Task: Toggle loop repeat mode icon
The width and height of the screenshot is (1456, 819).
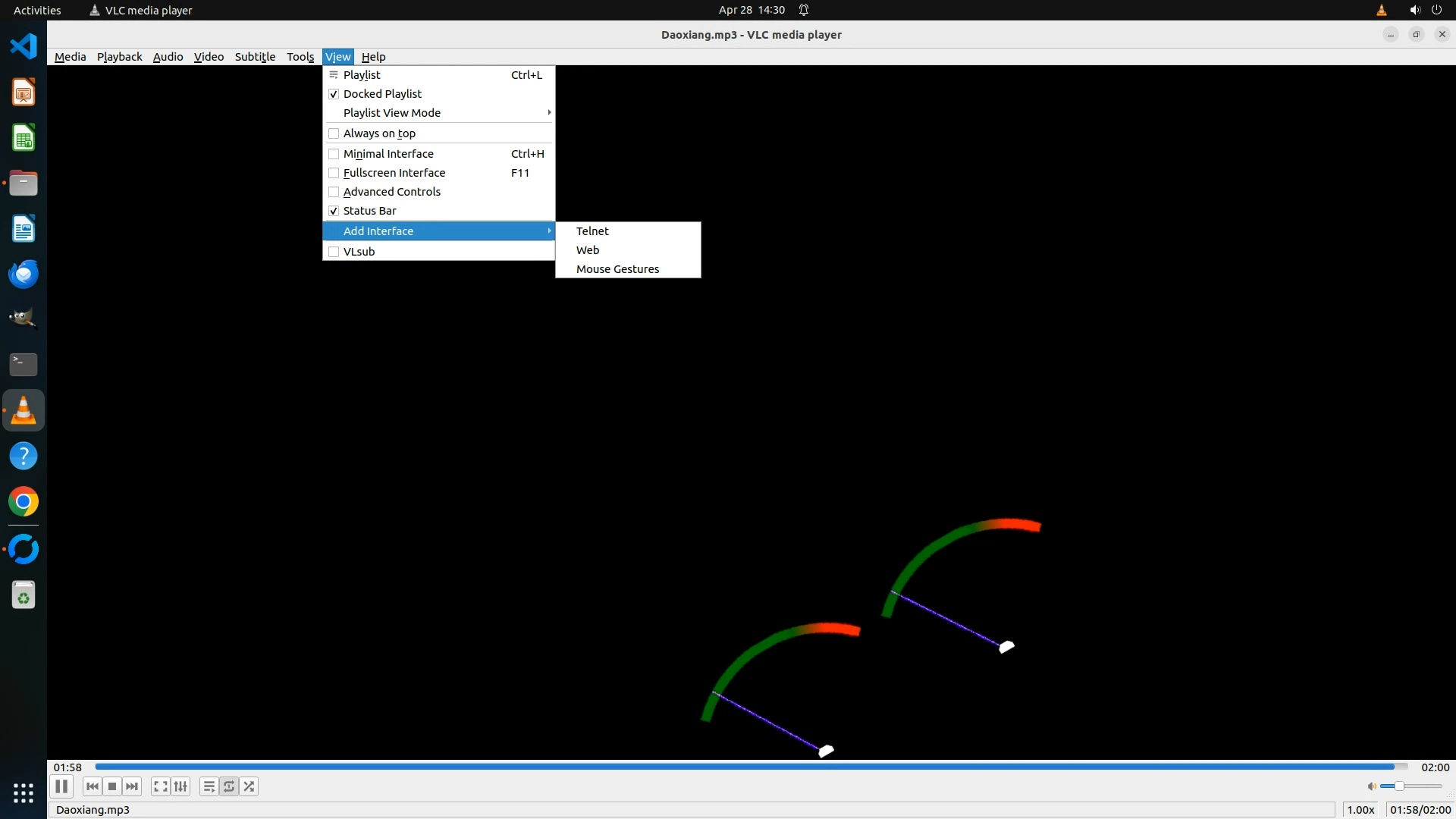Action: coord(229,786)
